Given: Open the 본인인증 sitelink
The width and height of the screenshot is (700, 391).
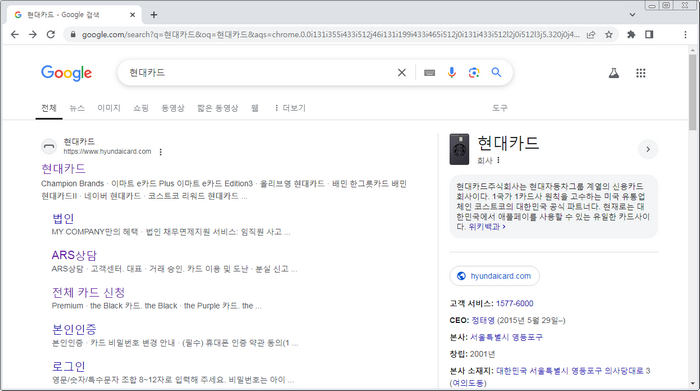Looking at the screenshot, I should (74, 329).
